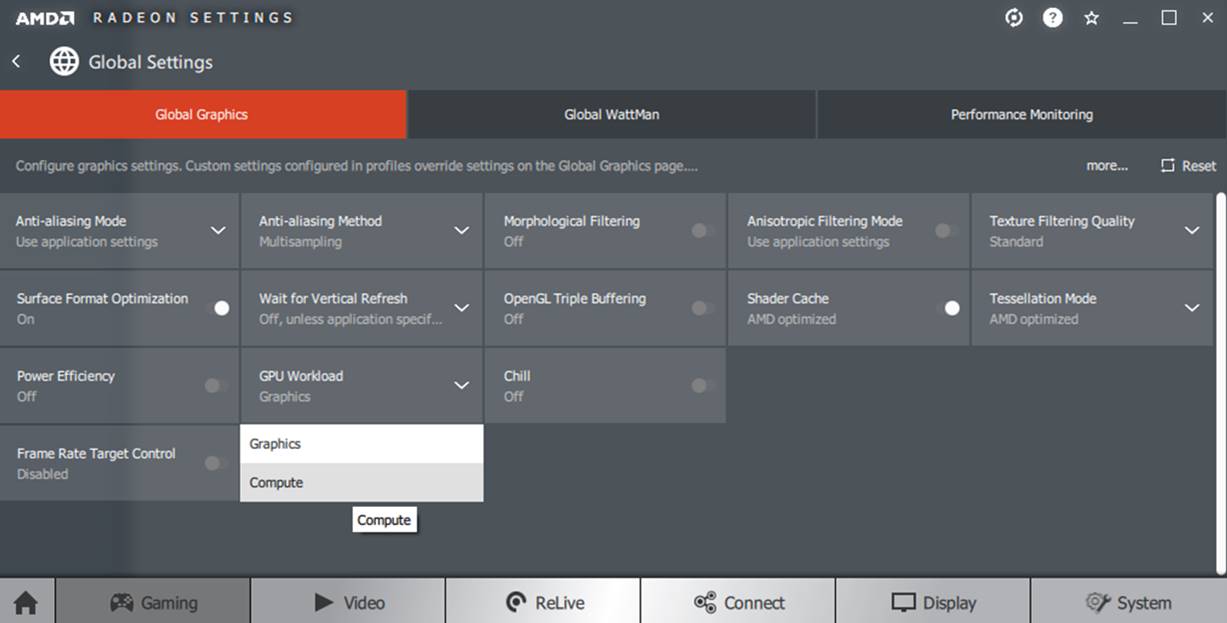Open the update notifications icon in title bar
This screenshot has height=623, width=1227.
[1014, 18]
